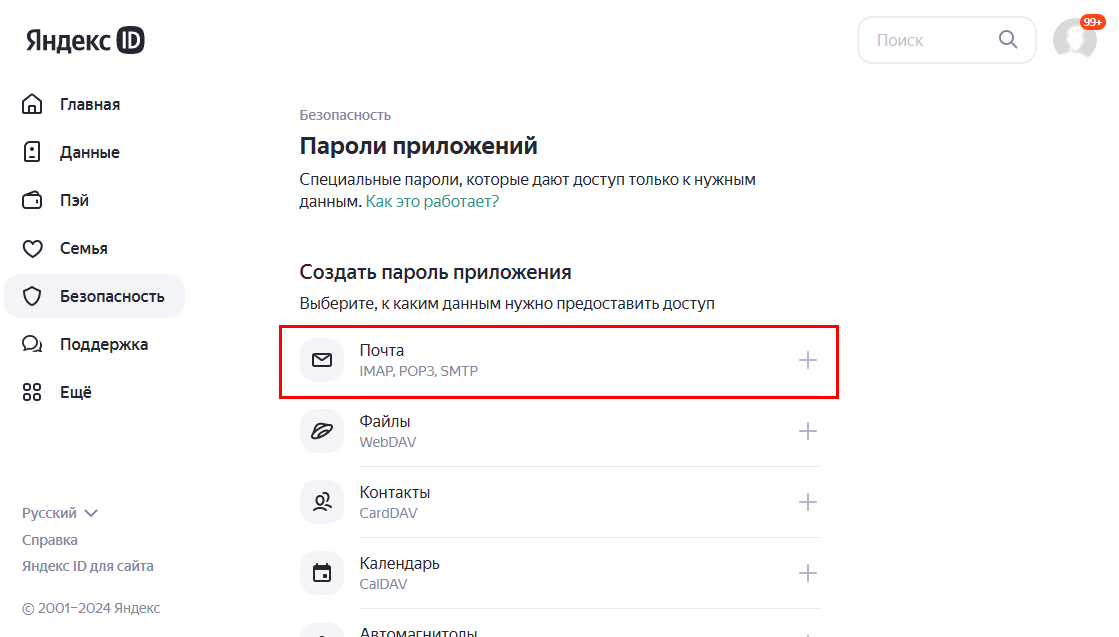Screen dimensions: 1119x637
Task: Click the Файлы disk icon
Action: [x=322, y=431]
